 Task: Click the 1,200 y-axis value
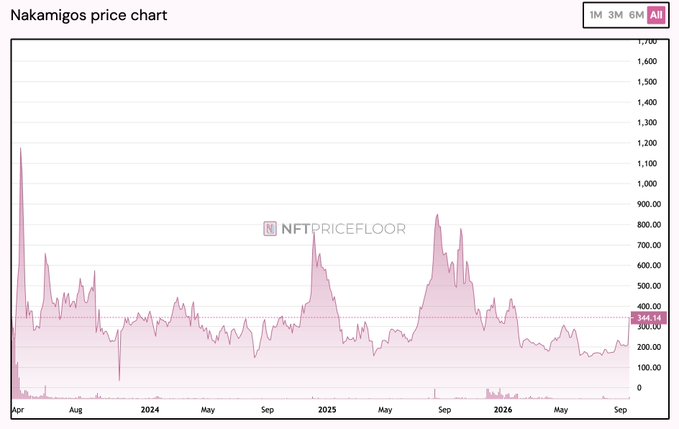pos(647,143)
